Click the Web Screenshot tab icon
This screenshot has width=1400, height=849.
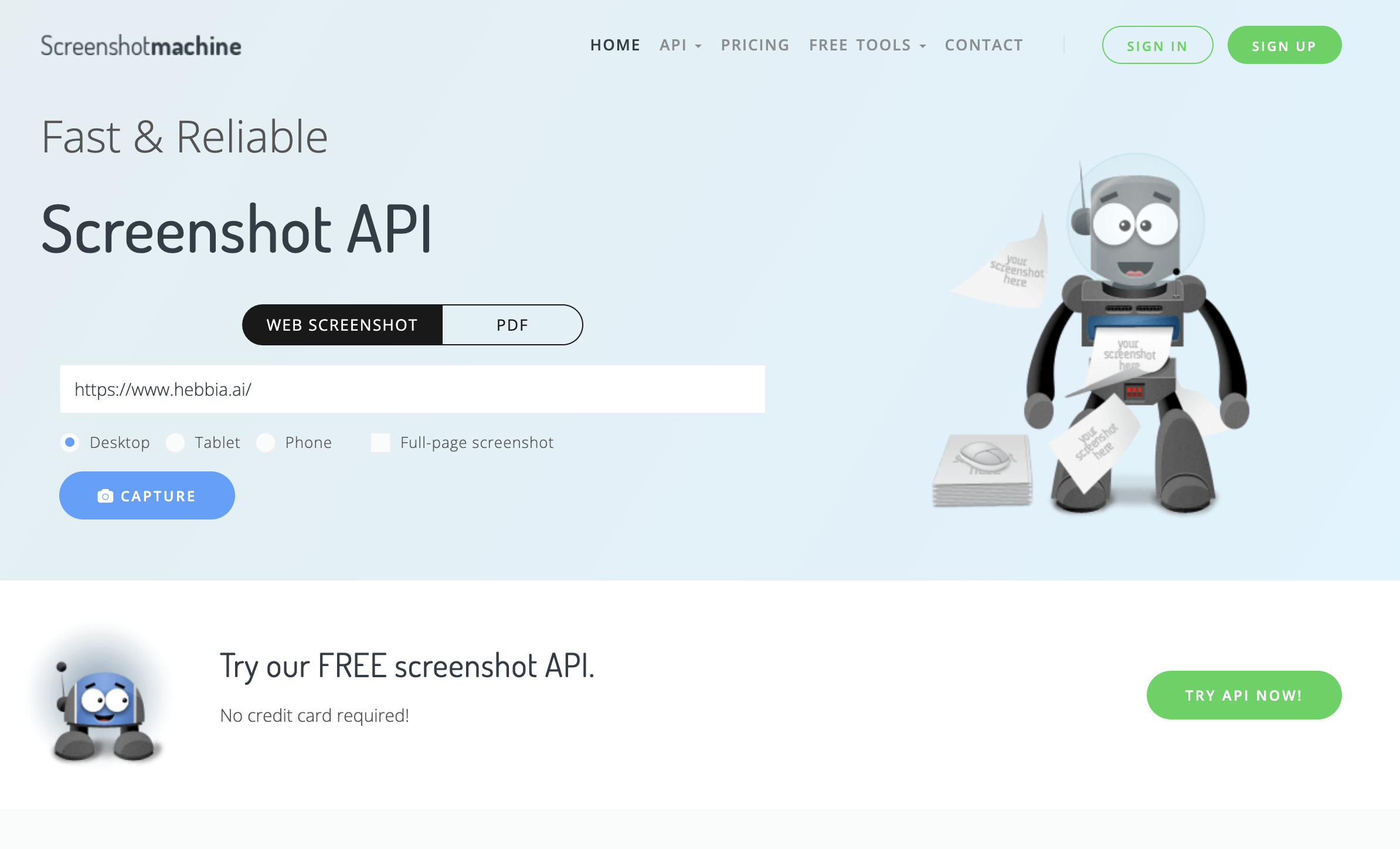[341, 325]
